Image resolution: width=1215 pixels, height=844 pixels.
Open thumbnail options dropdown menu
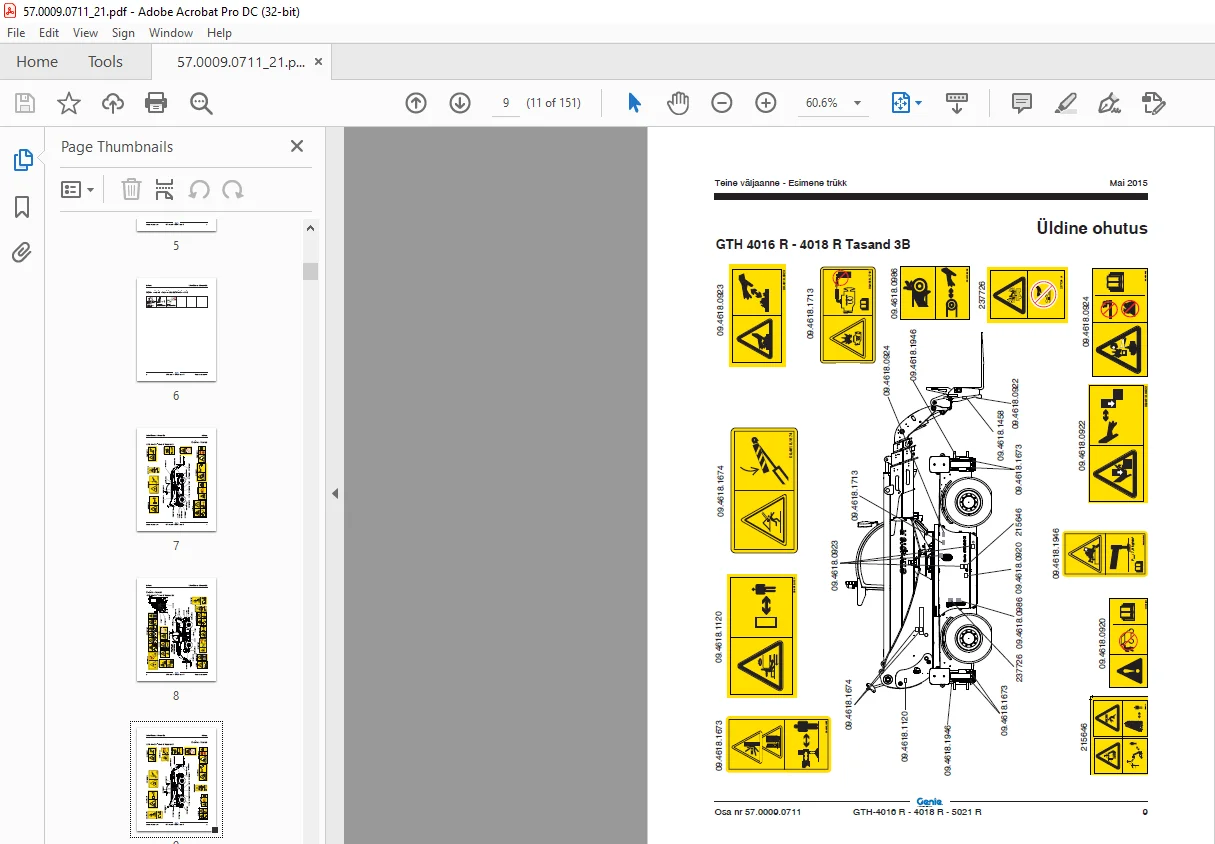tap(78, 189)
